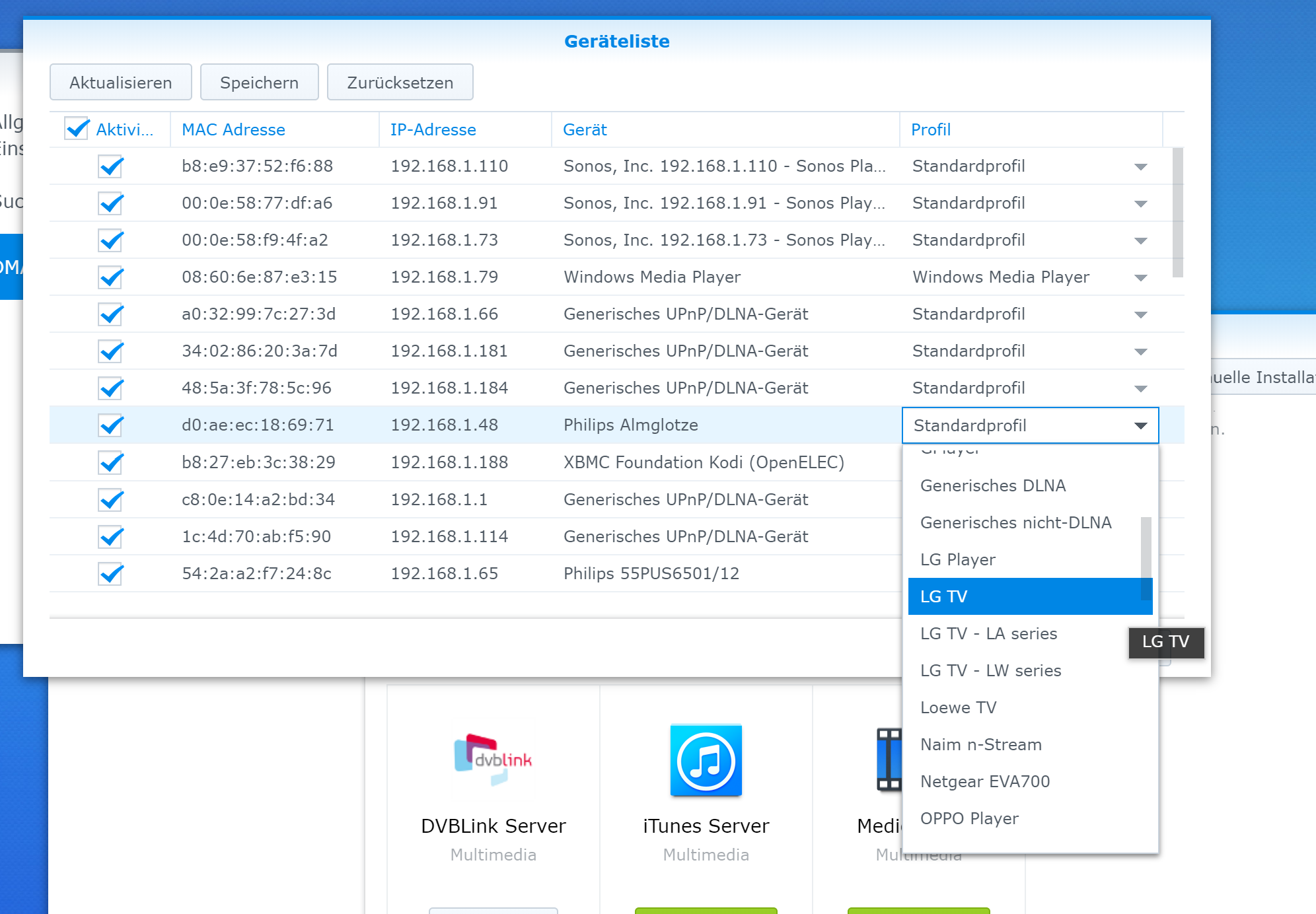Click the device list vertical scrollbar

pyautogui.click(x=1177, y=213)
